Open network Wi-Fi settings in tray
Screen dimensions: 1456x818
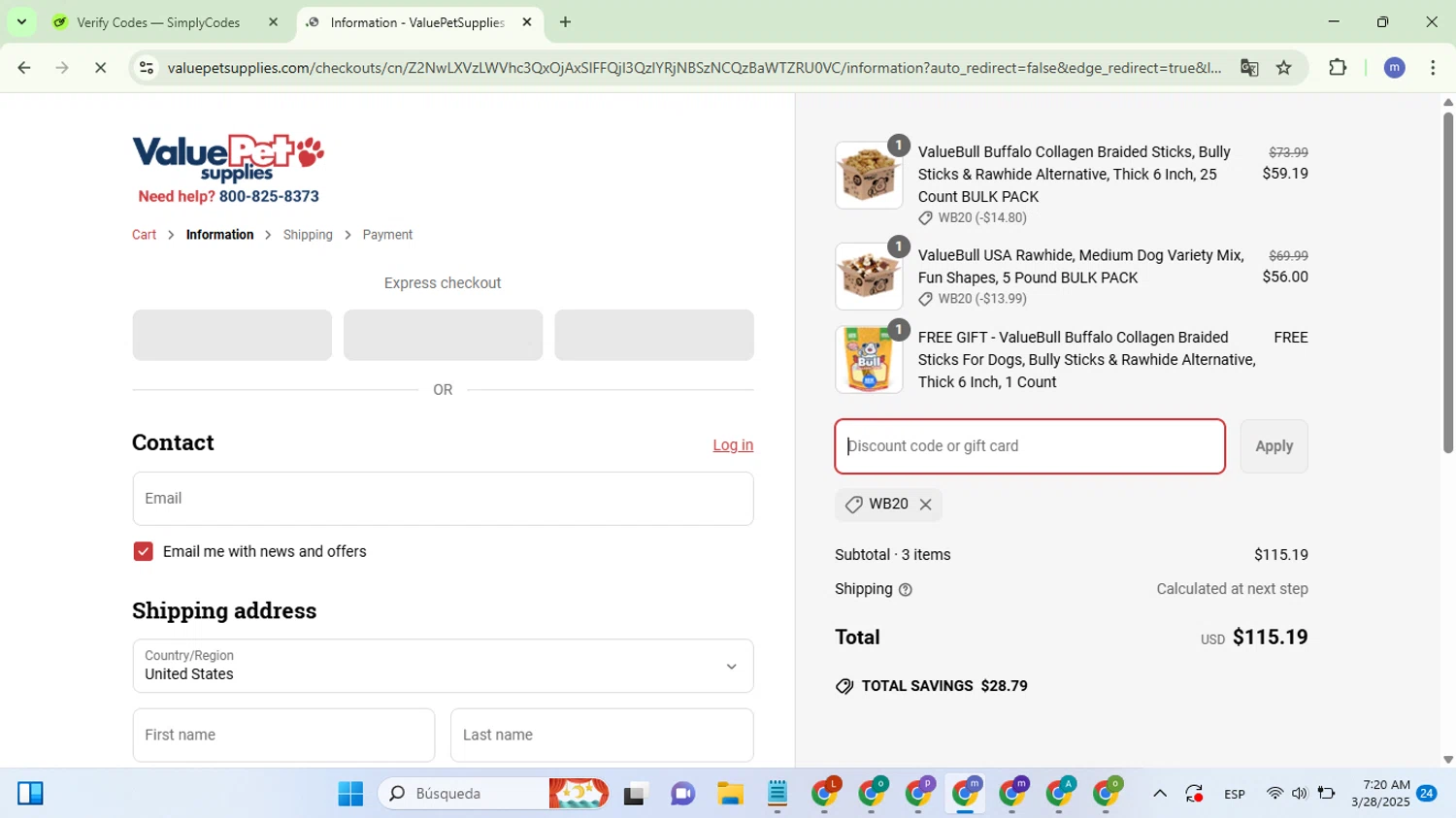coord(1274,794)
